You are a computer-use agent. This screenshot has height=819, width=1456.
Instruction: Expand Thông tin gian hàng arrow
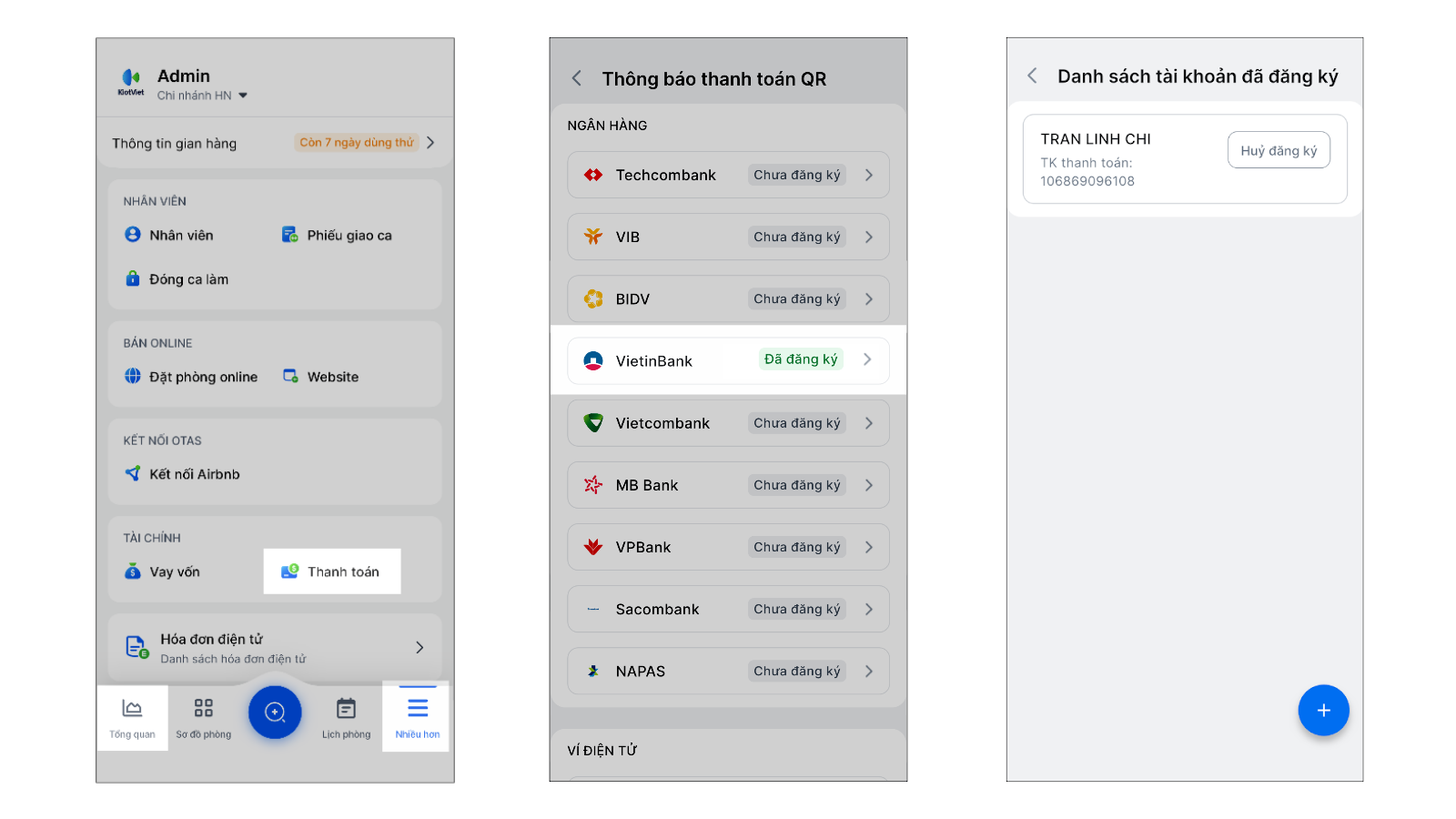pos(430,143)
